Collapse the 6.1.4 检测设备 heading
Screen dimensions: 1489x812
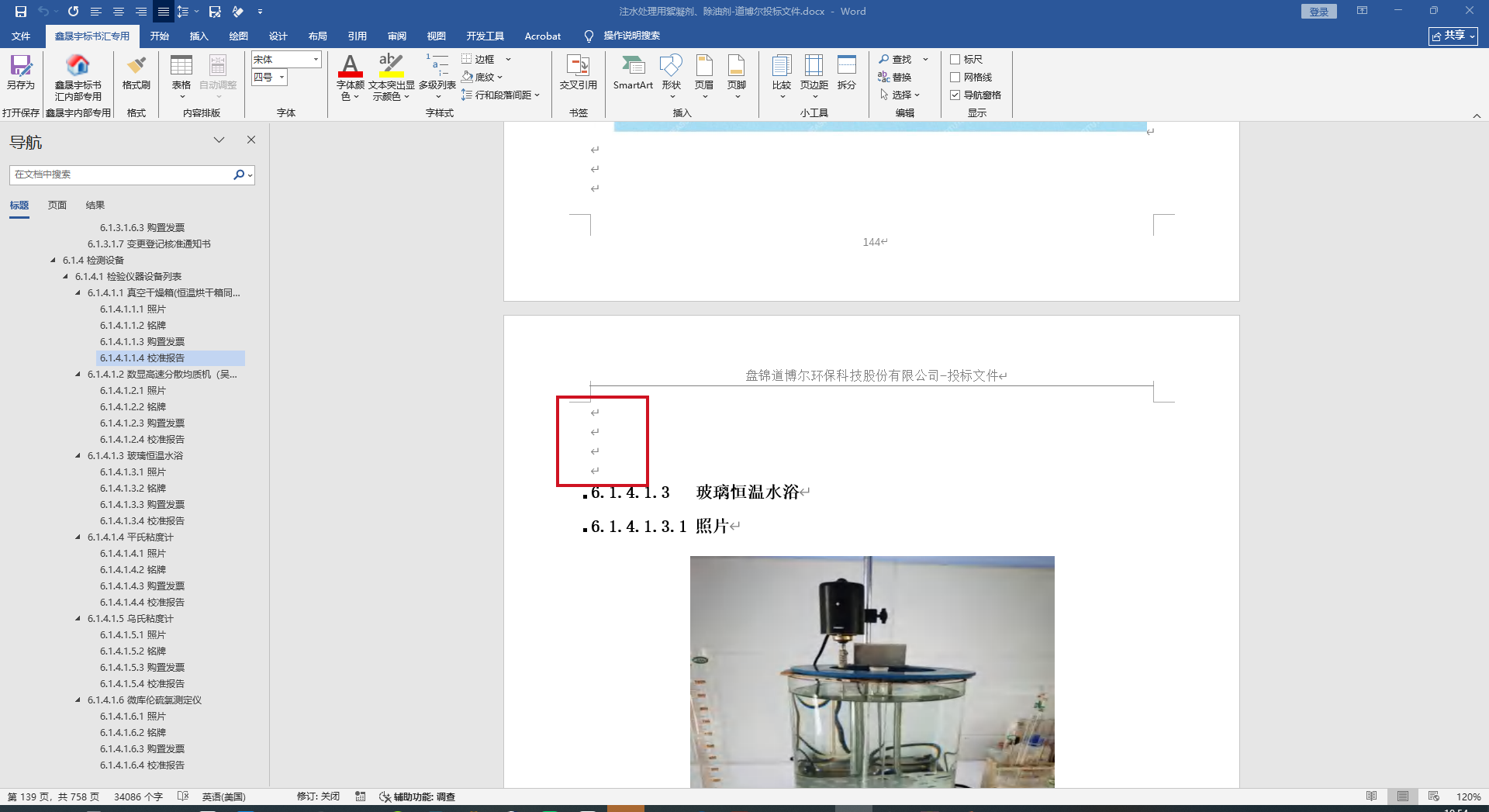click(53, 261)
